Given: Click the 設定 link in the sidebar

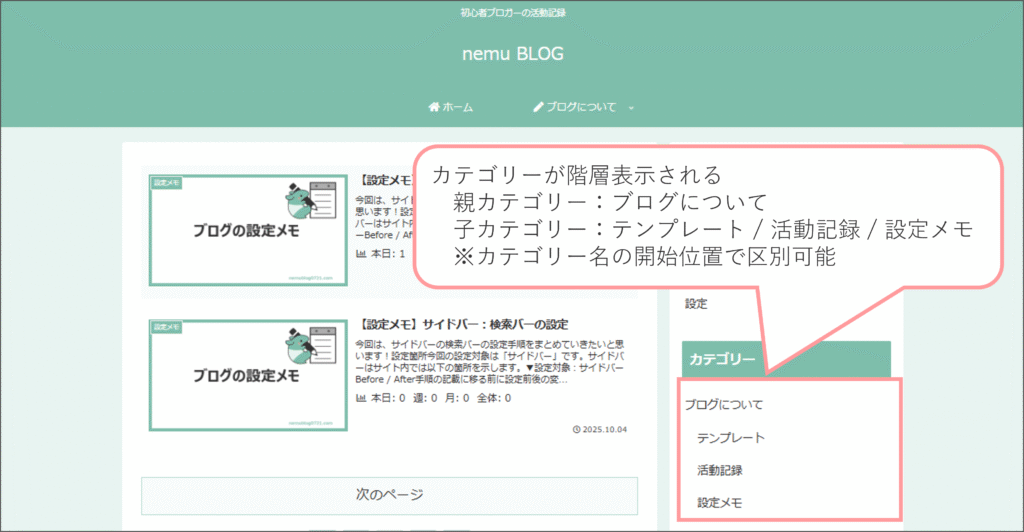Looking at the screenshot, I should [696, 304].
